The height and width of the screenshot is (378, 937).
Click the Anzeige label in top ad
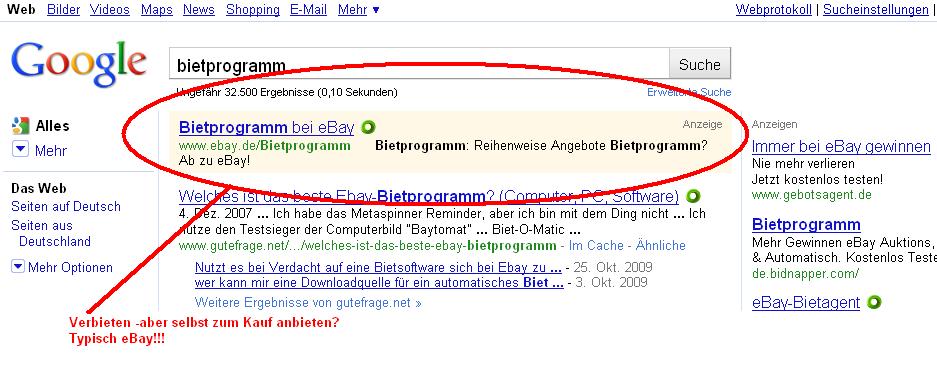[702, 124]
